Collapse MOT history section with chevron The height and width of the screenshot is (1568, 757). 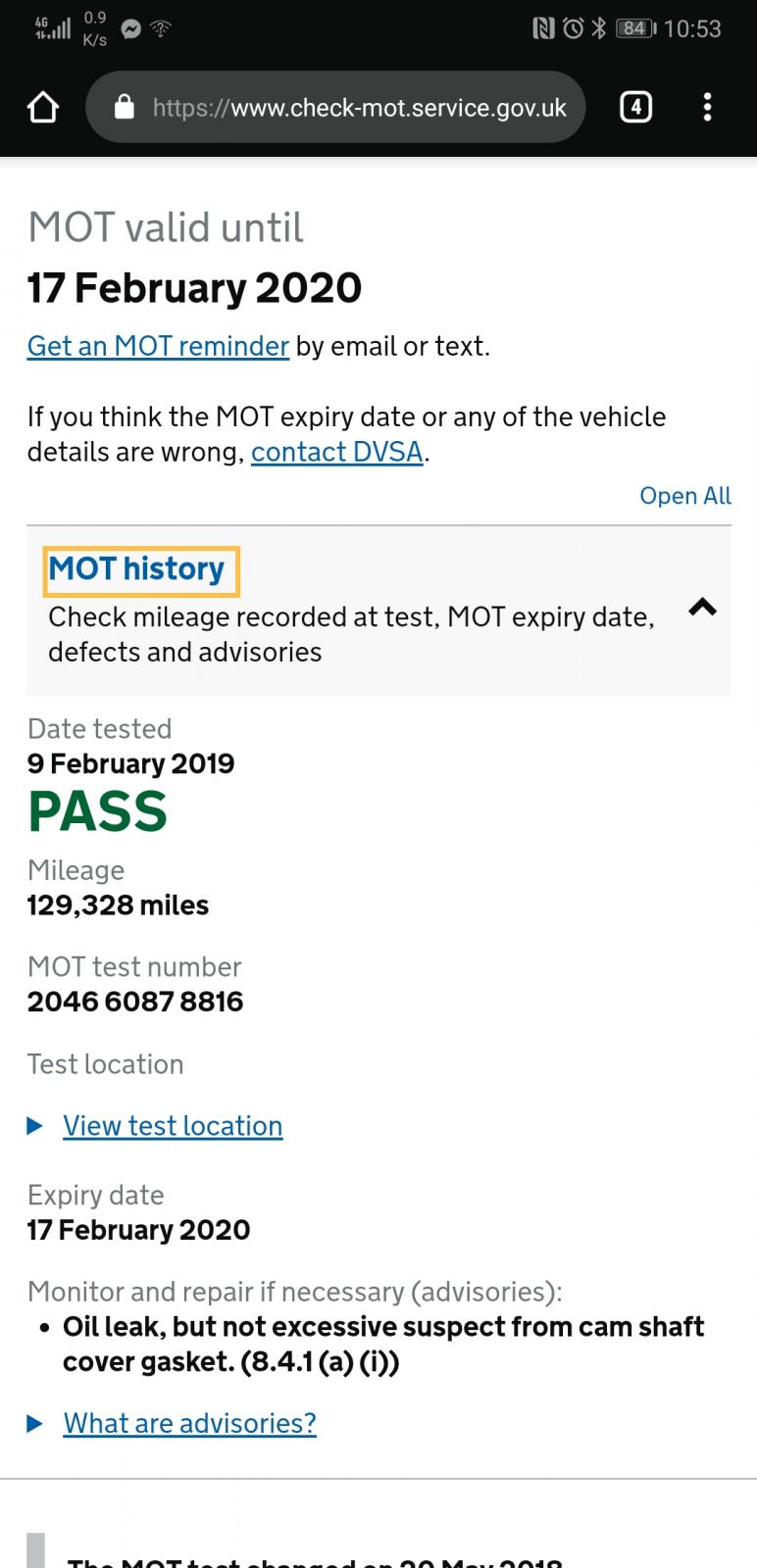pos(702,608)
